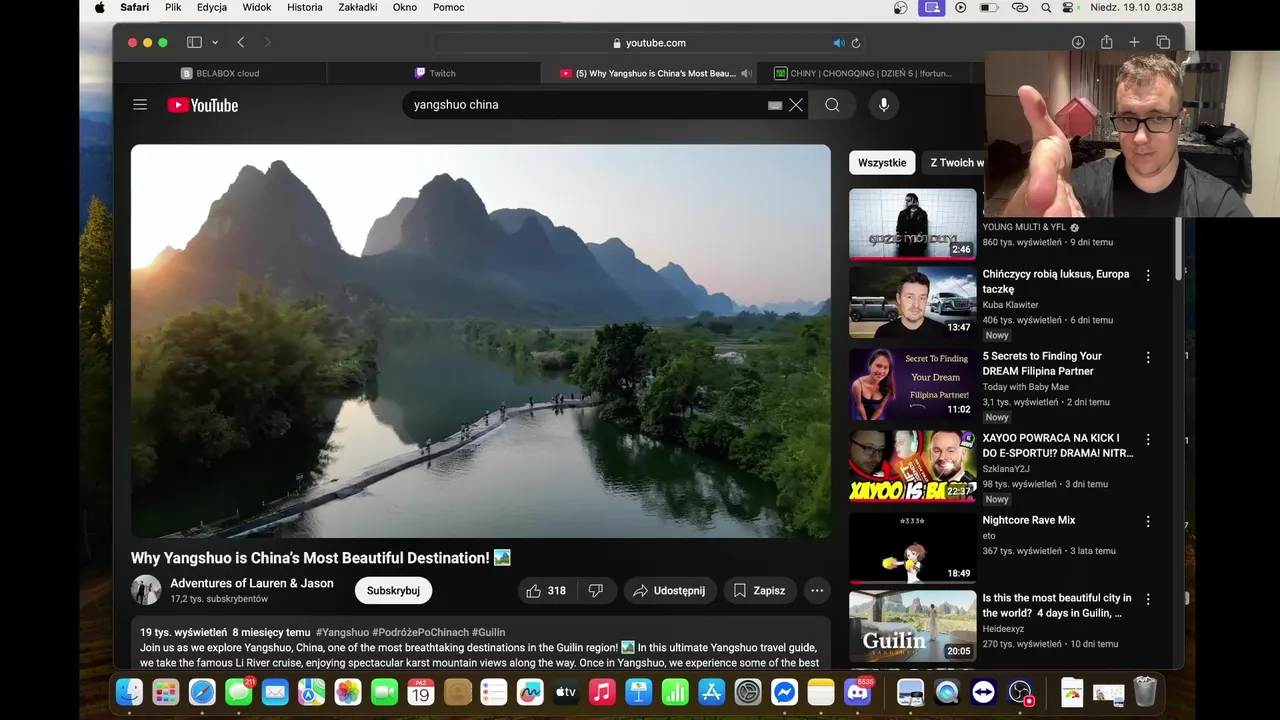Start voice search with the microphone
This screenshot has height=720, width=1280.
883,105
